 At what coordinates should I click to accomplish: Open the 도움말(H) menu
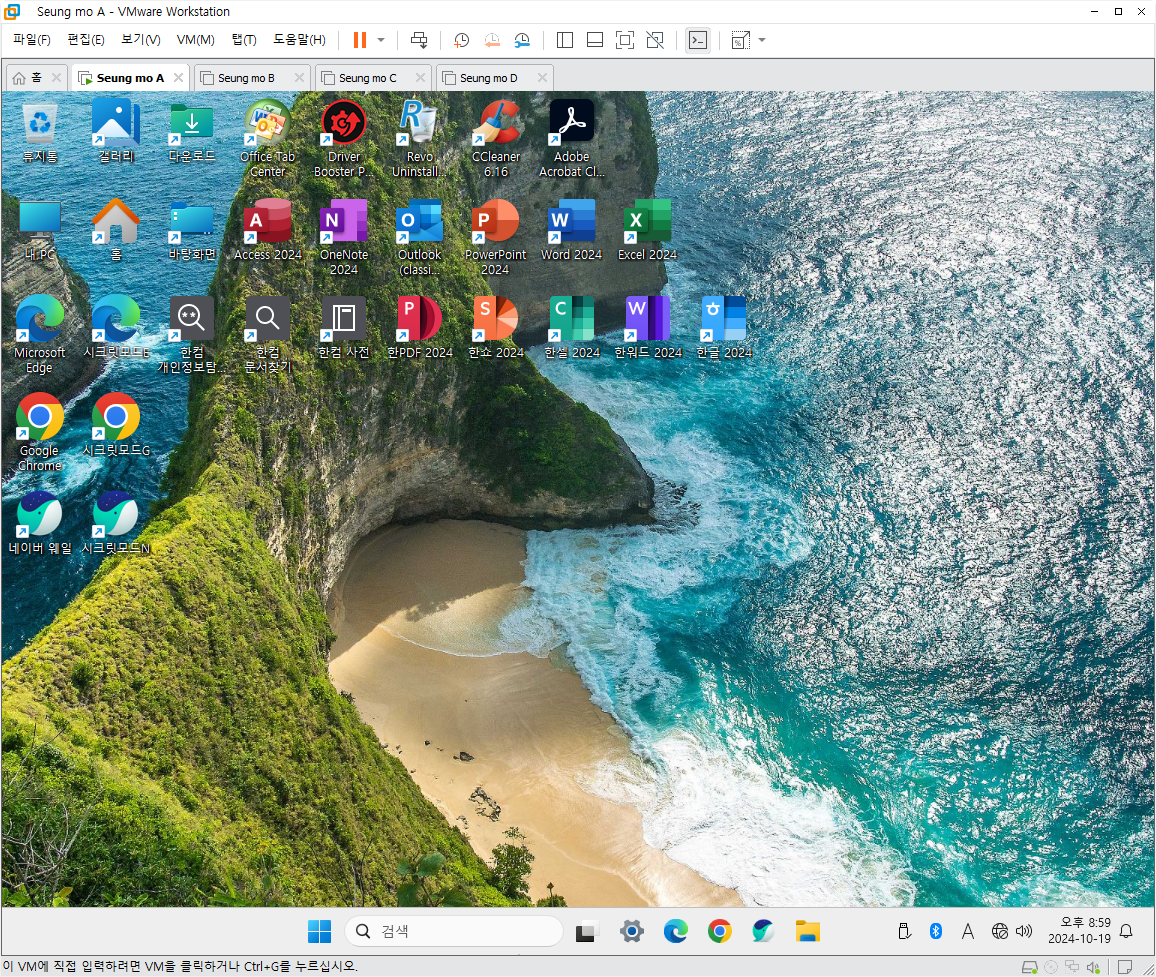tap(299, 40)
